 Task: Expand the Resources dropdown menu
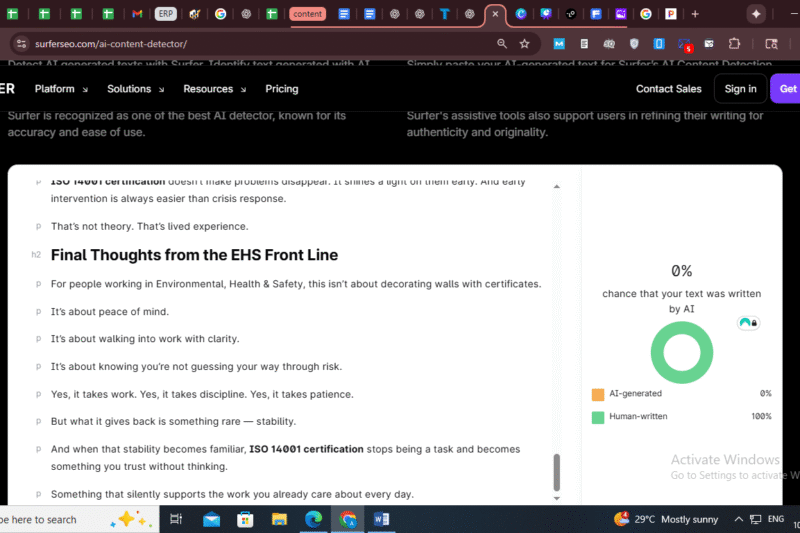point(214,89)
